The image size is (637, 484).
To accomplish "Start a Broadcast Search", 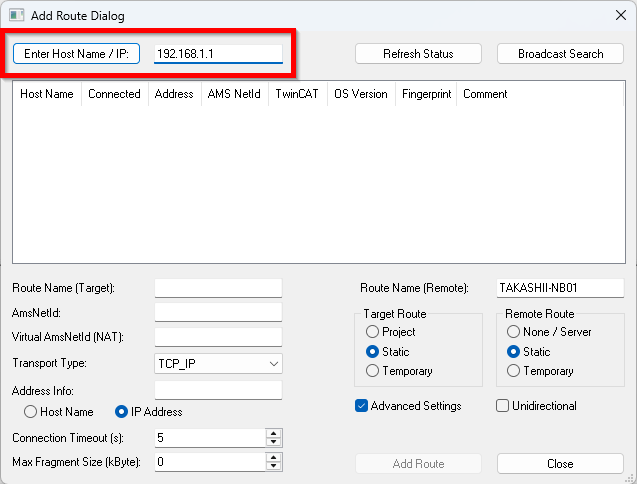I will [x=560, y=54].
